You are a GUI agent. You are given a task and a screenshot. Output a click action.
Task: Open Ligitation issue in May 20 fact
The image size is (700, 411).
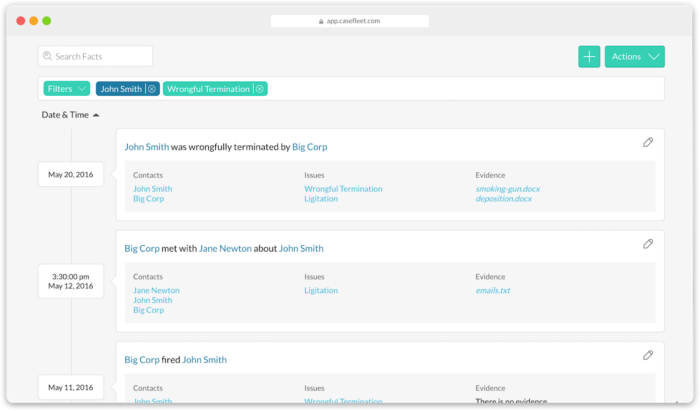(321, 199)
